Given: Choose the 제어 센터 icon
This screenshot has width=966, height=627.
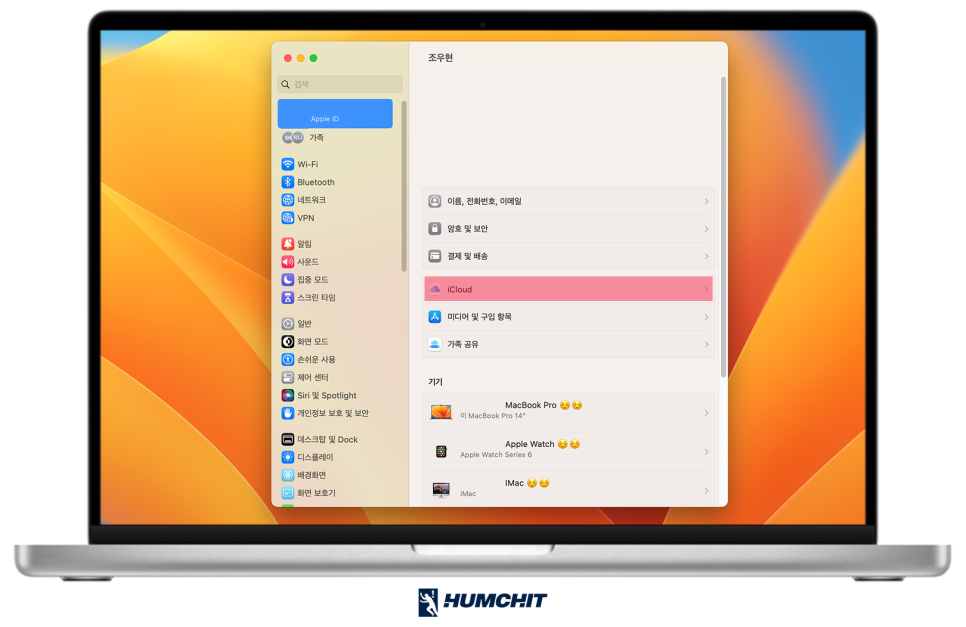Looking at the screenshot, I should point(288,377).
